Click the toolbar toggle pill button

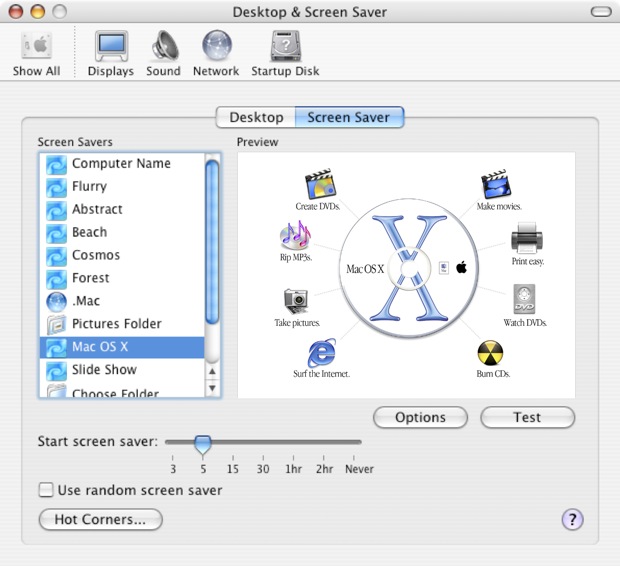click(601, 12)
